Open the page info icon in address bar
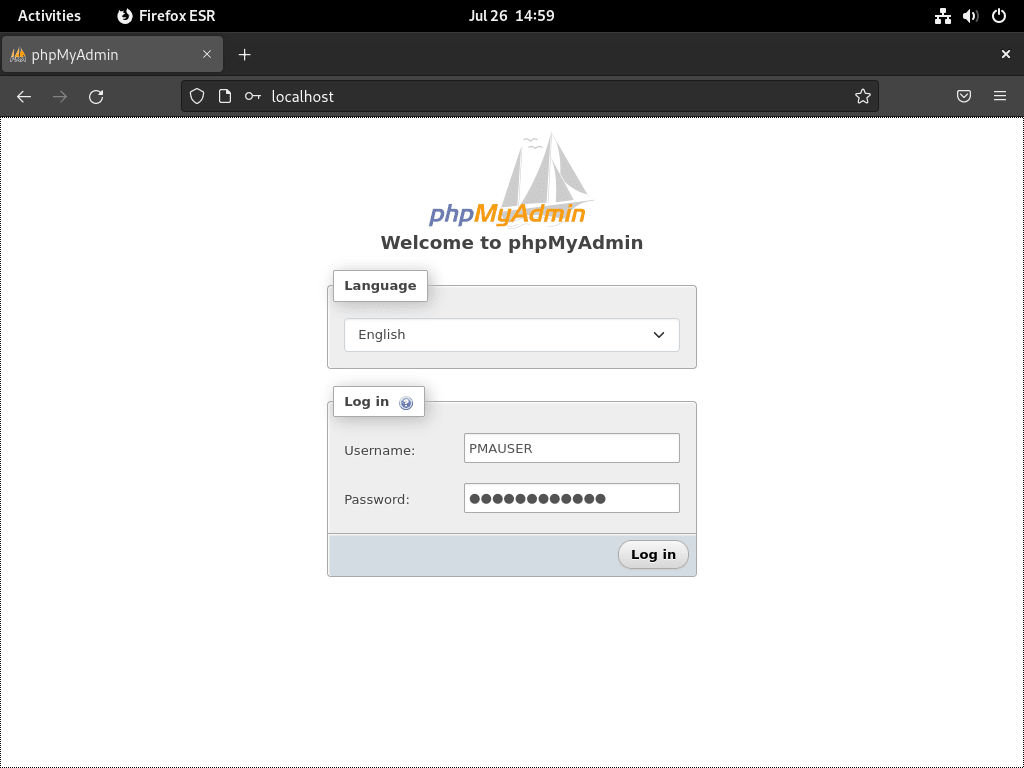This screenshot has height=768, width=1024. [x=224, y=96]
